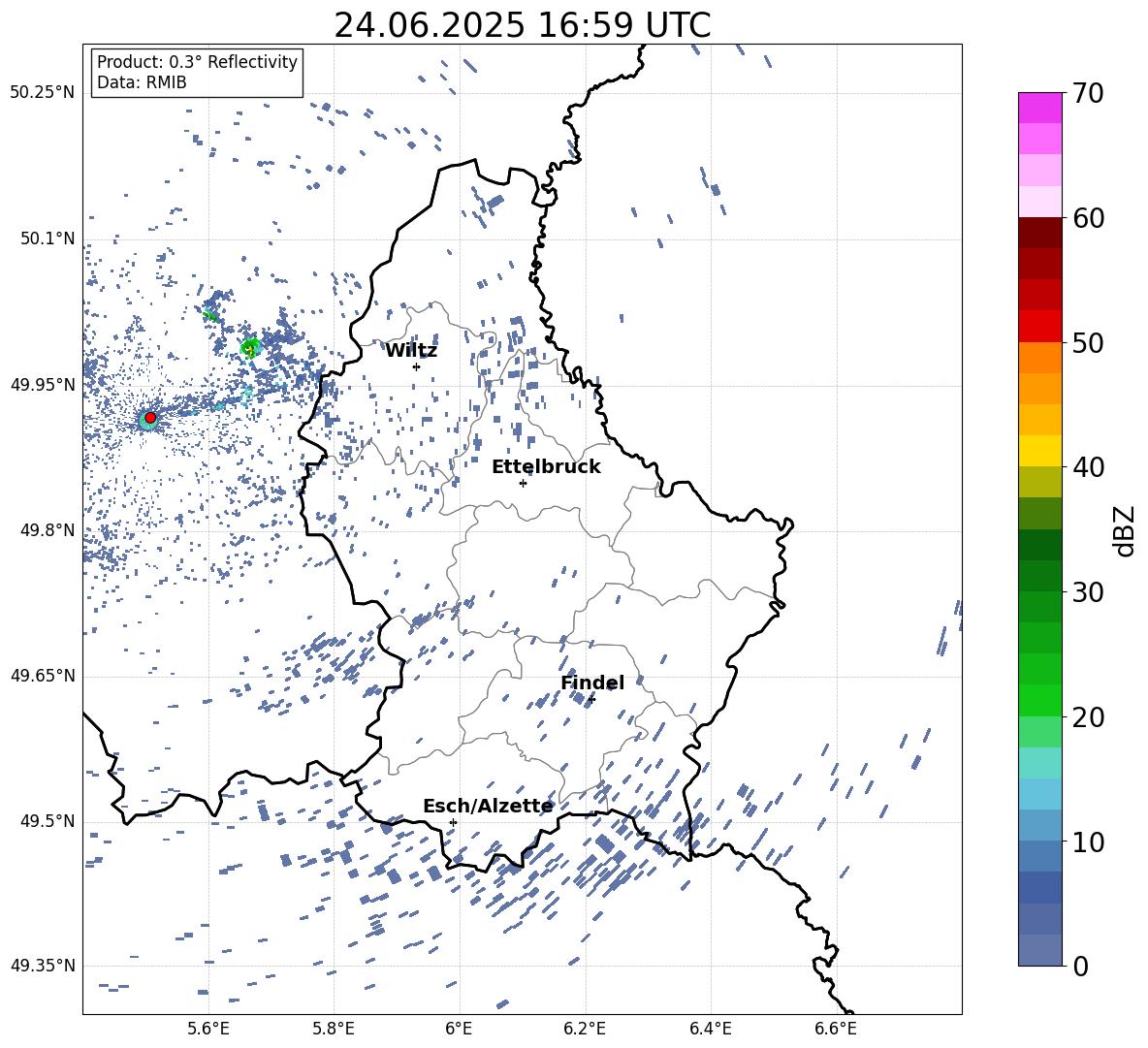This screenshot has width=1148, height=1048.
Task: Click the 40 value on the colorbar
Action: [x=1088, y=467]
